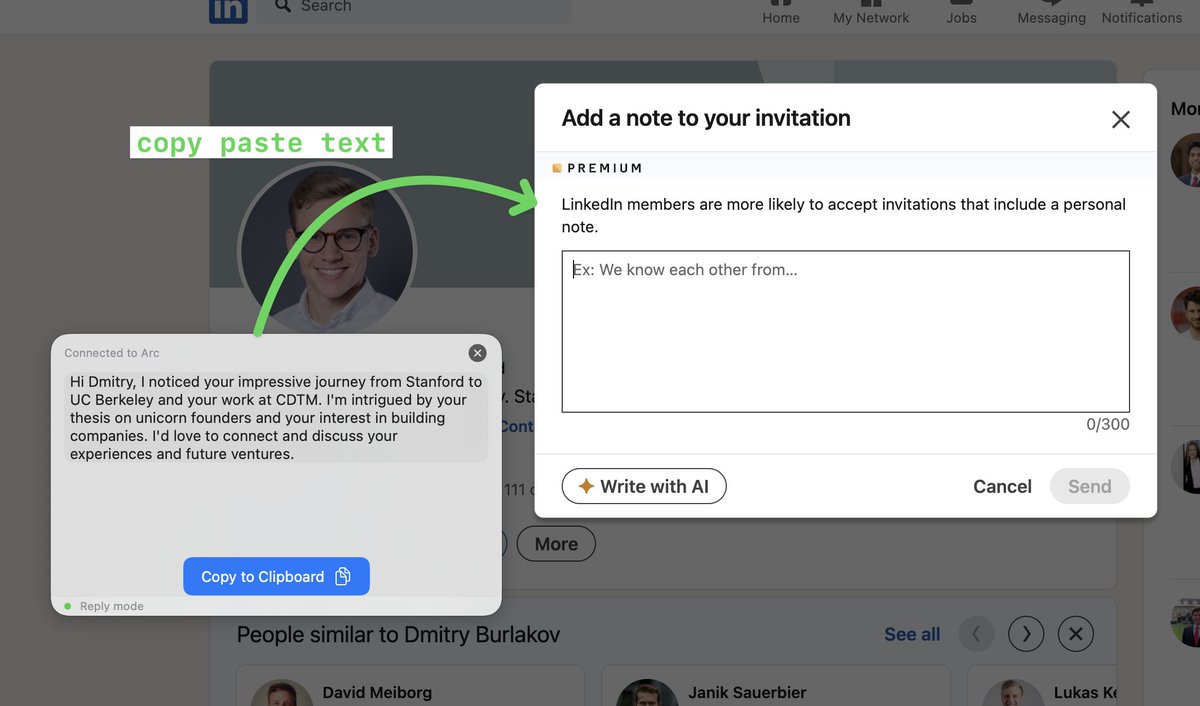Close the invitation note dialog
Image resolution: width=1200 pixels, height=706 pixels.
tap(1120, 120)
